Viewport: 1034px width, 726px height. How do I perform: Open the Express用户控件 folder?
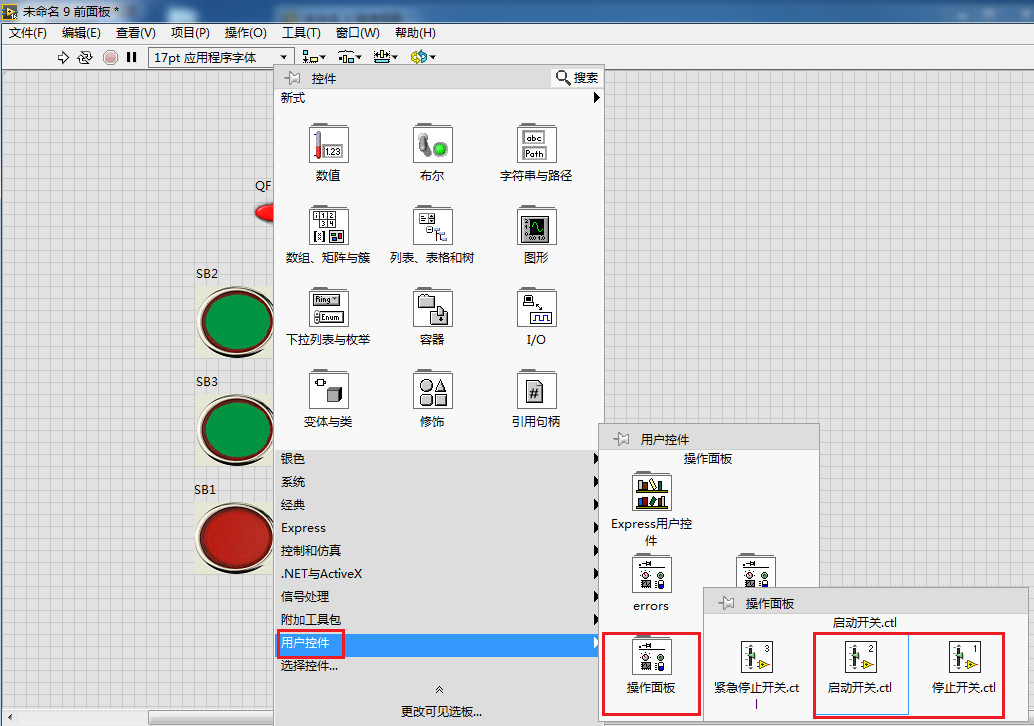[x=652, y=492]
